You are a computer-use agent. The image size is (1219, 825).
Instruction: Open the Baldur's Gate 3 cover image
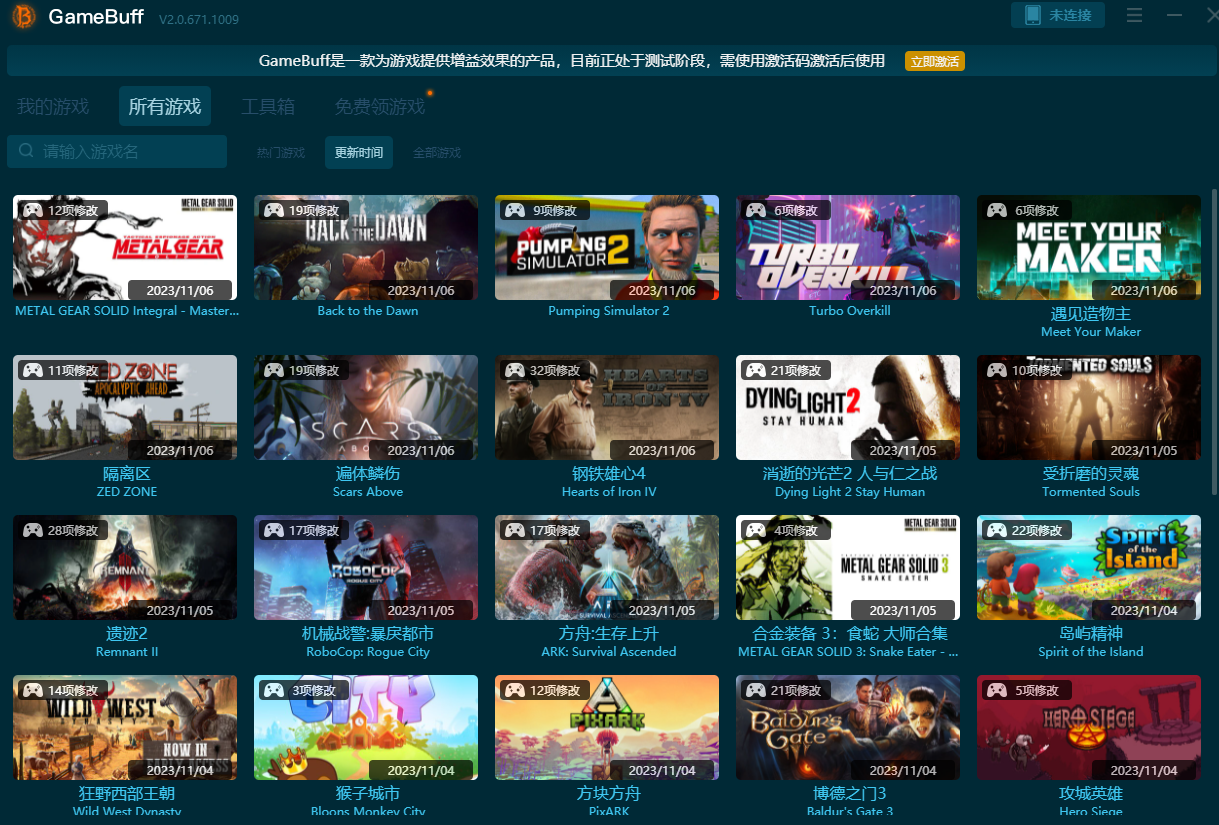[x=848, y=727]
